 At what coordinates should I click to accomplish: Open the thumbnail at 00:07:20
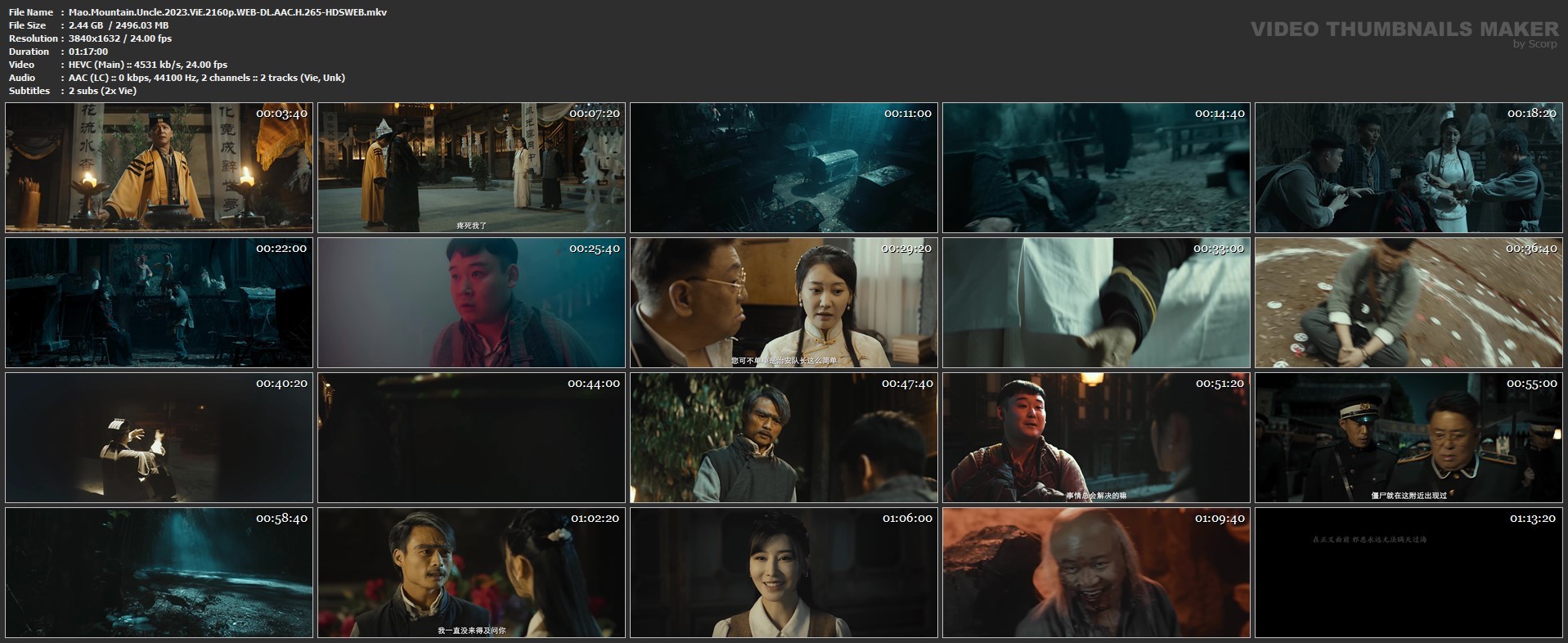[x=472, y=168]
